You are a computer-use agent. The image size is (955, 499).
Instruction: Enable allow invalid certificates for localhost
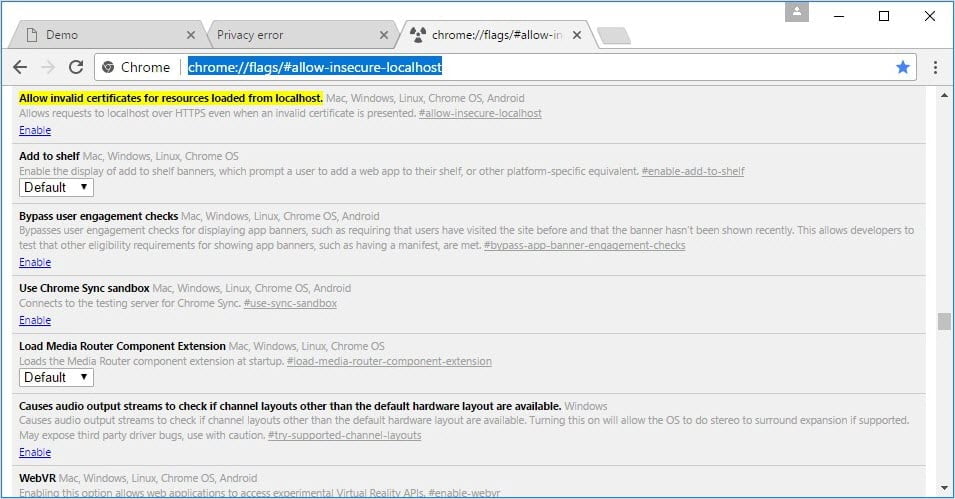click(x=35, y=130)
